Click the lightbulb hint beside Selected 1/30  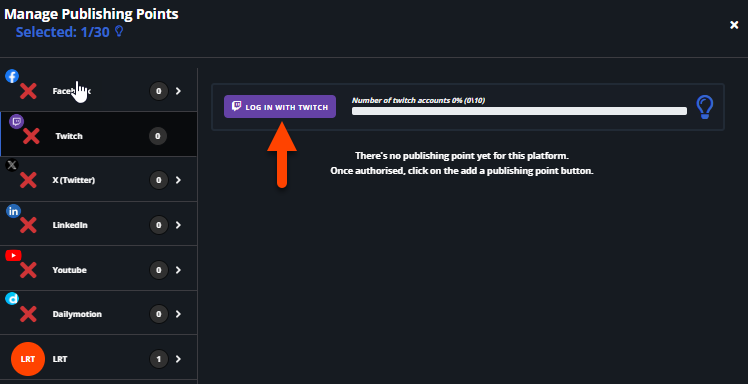(119, 31)
